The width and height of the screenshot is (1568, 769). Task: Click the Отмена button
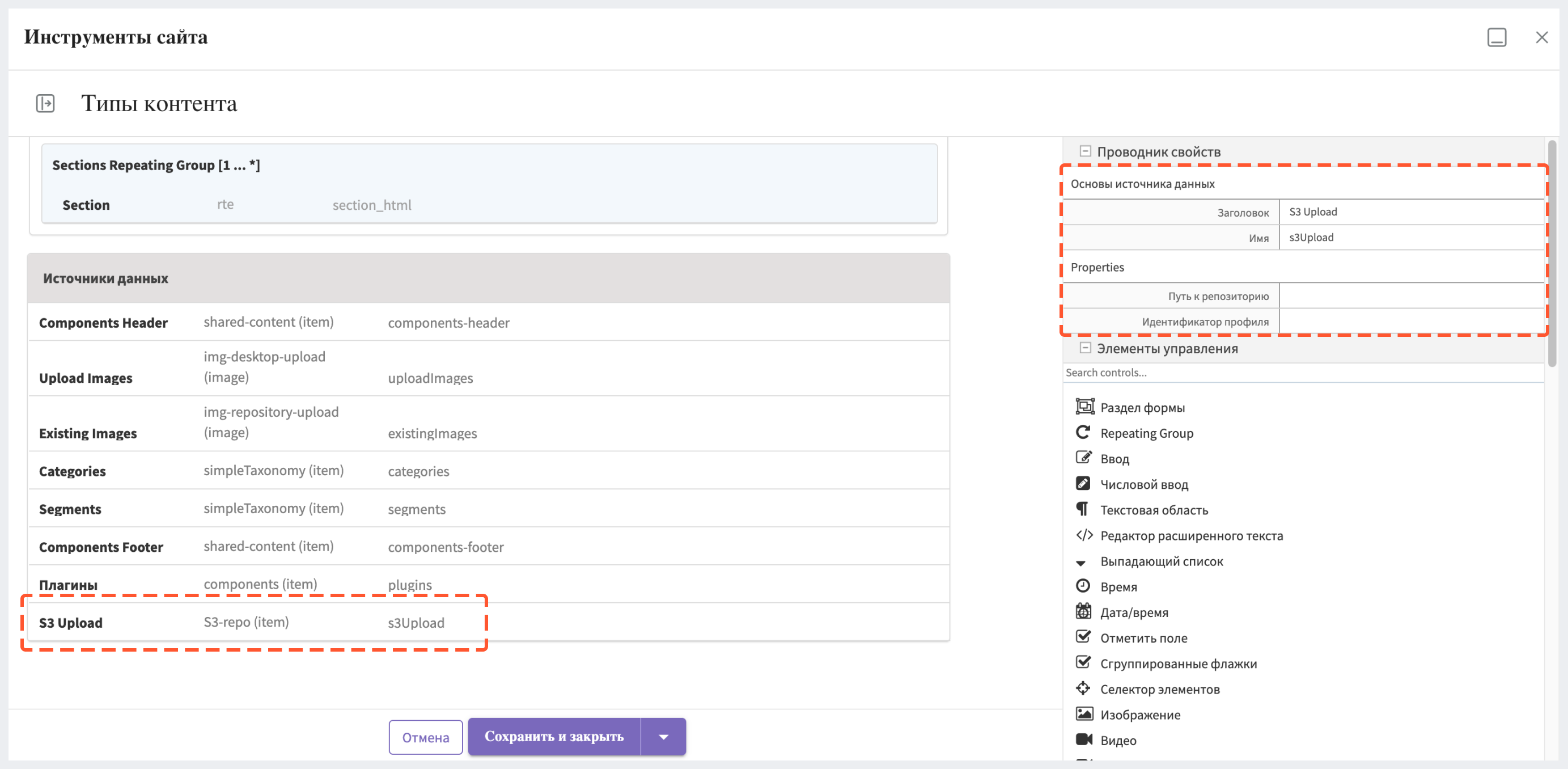click(x=426, y=737)
